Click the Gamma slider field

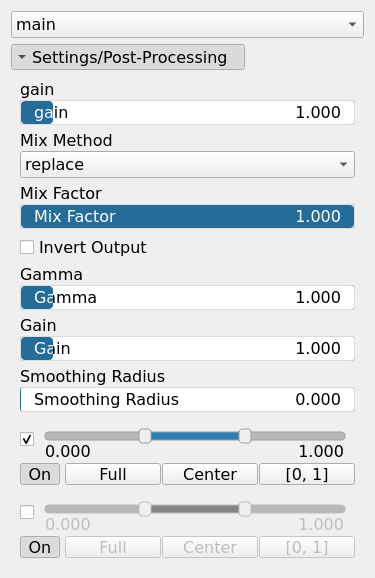click(187, 297)
